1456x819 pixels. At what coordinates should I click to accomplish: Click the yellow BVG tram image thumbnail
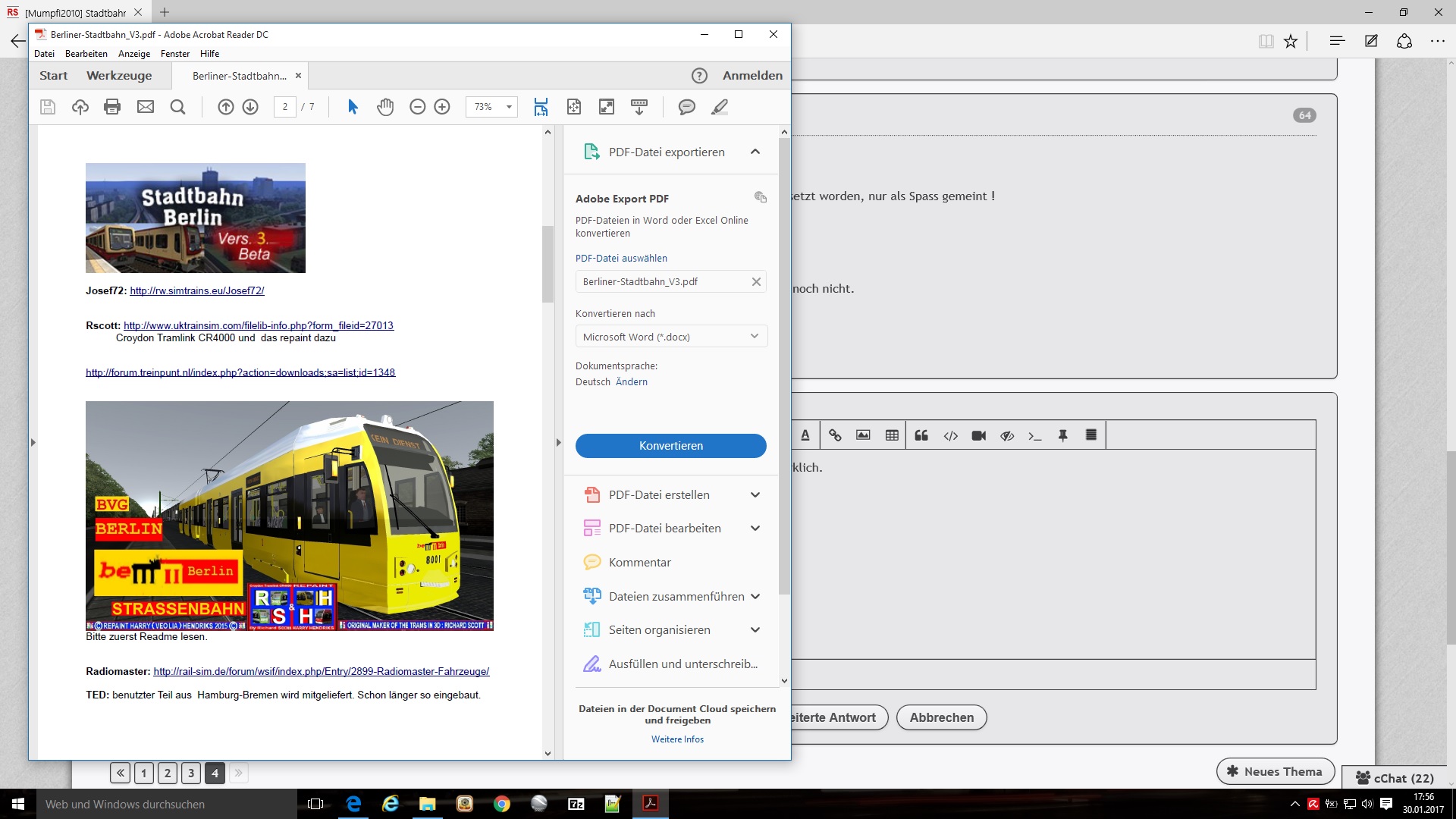pos(290,516)
